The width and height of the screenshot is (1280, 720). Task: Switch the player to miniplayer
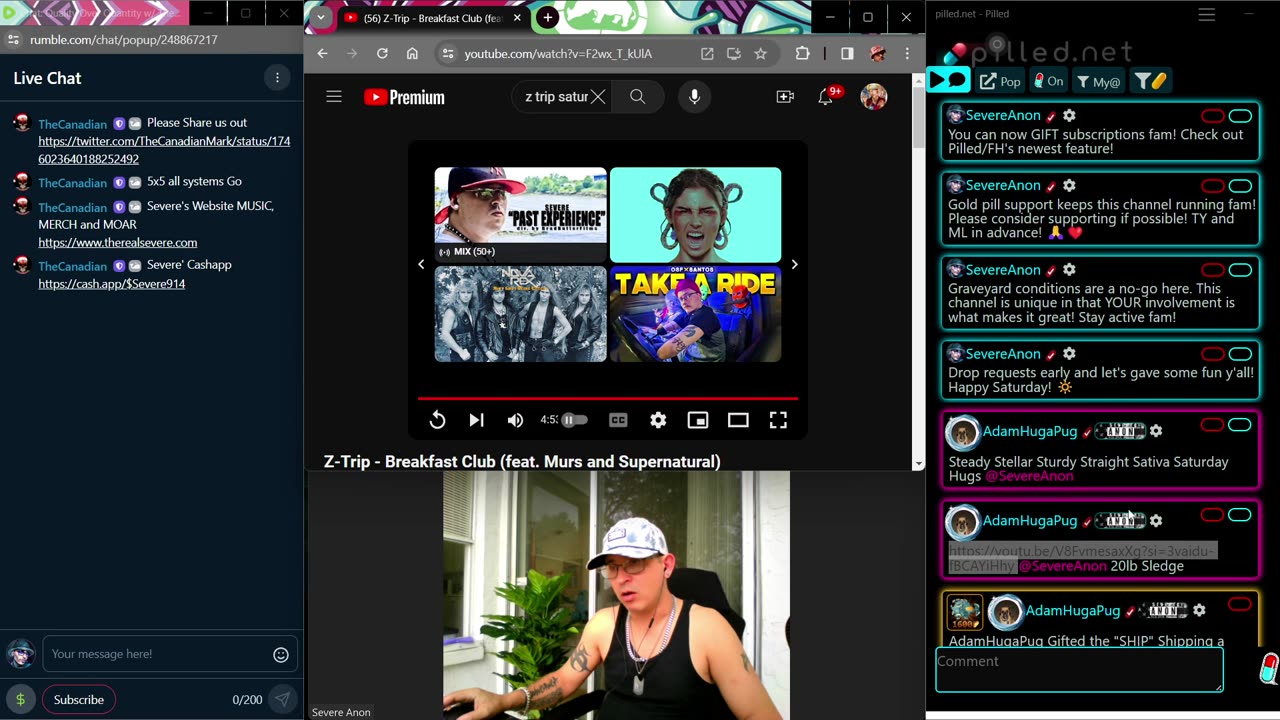coord(698,420)
